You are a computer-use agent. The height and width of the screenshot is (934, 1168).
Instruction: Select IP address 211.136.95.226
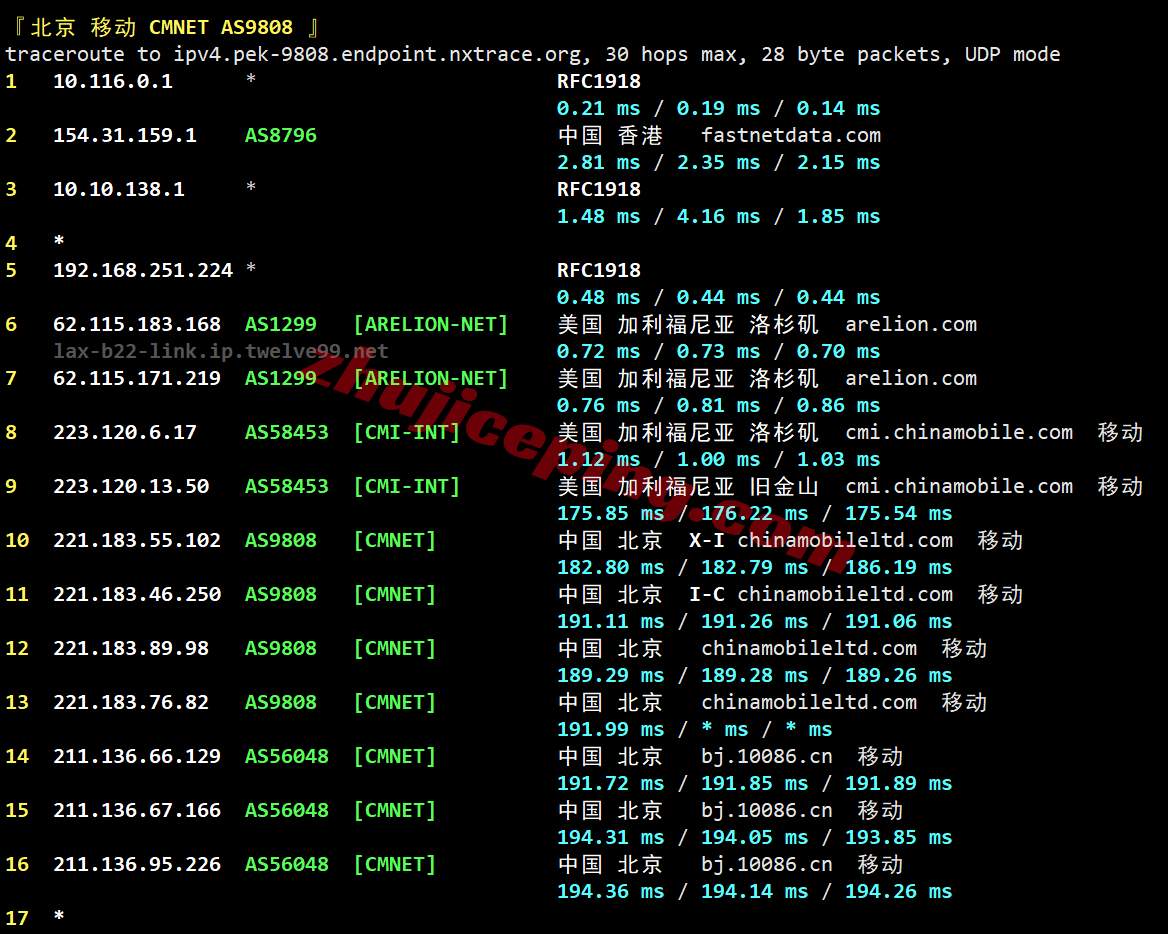click(x=137, y=865)
